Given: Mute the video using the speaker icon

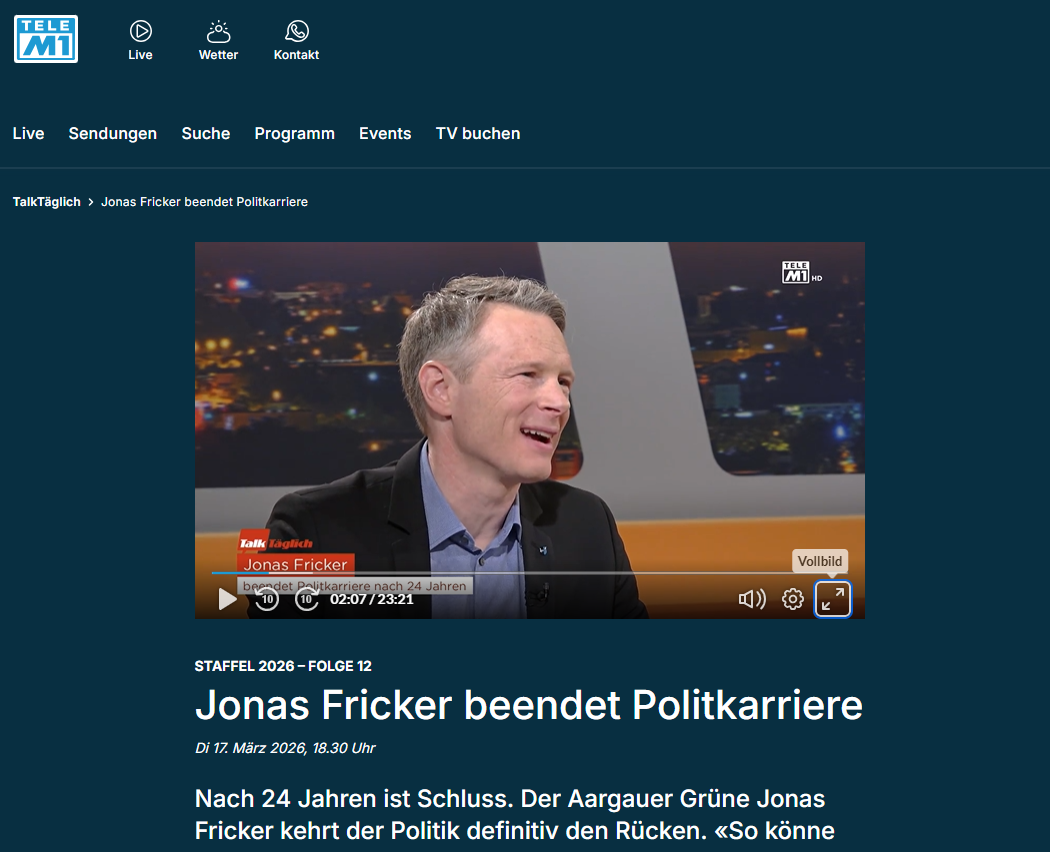Looking at the screenshot, I should point(752,599).
